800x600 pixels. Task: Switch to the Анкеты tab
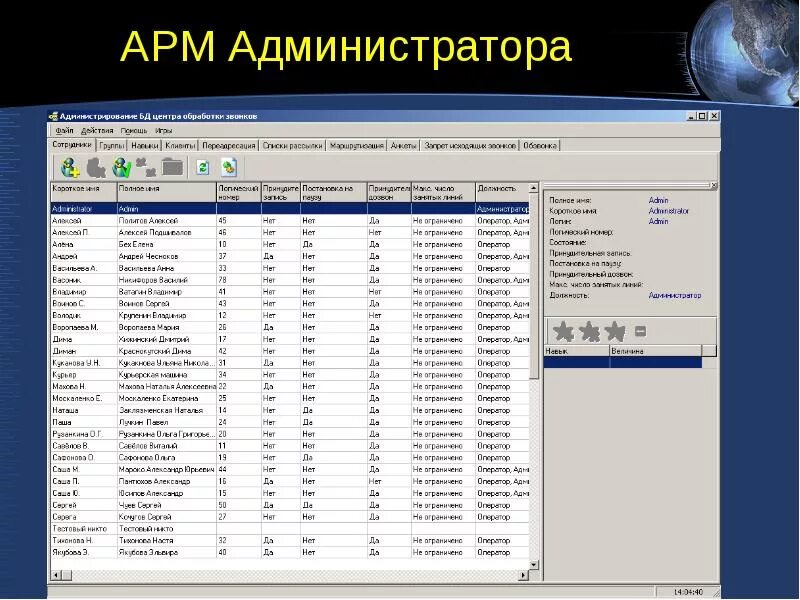tap(404, 146)
